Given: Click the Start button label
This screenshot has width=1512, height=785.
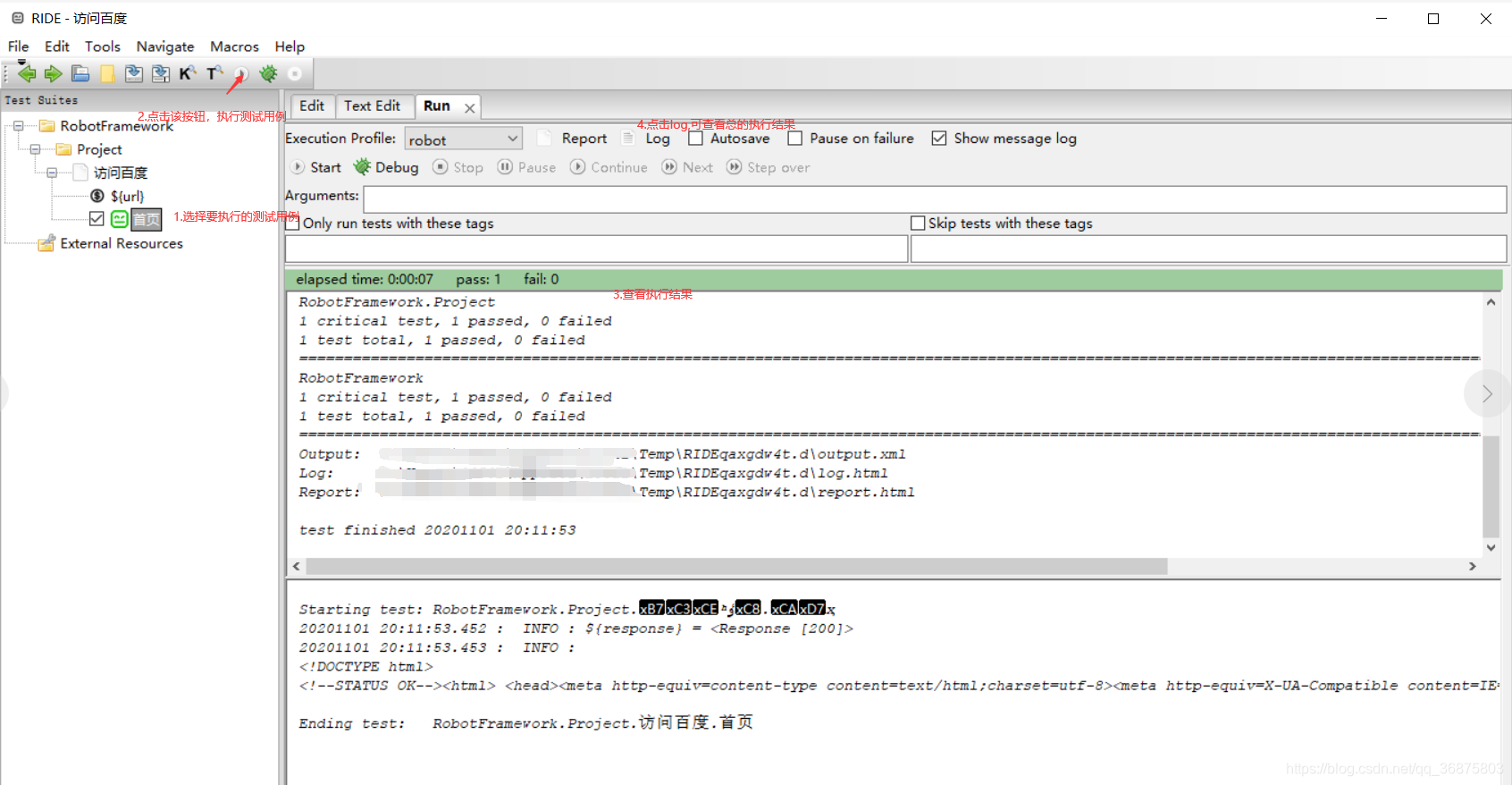Looking at the screenshot, I should point(325,167).
